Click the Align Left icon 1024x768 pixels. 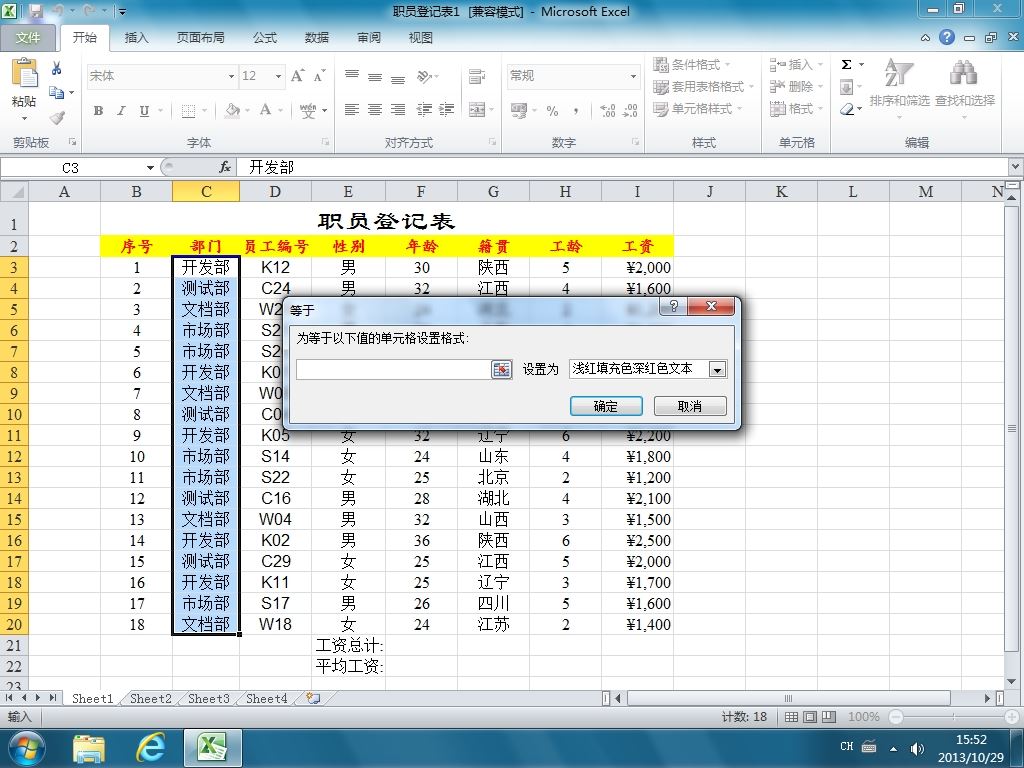352,110
